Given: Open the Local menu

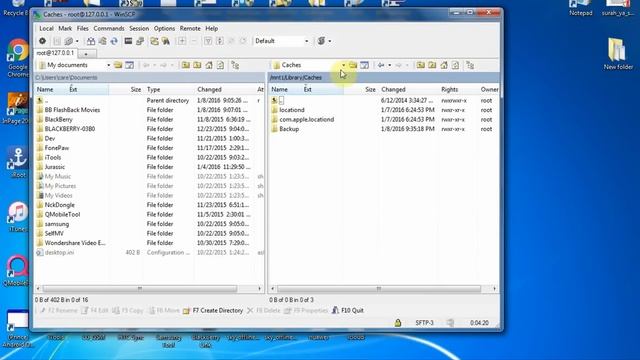Looking at the screenshot, I should pyautogui.click(x=46, y=29).
